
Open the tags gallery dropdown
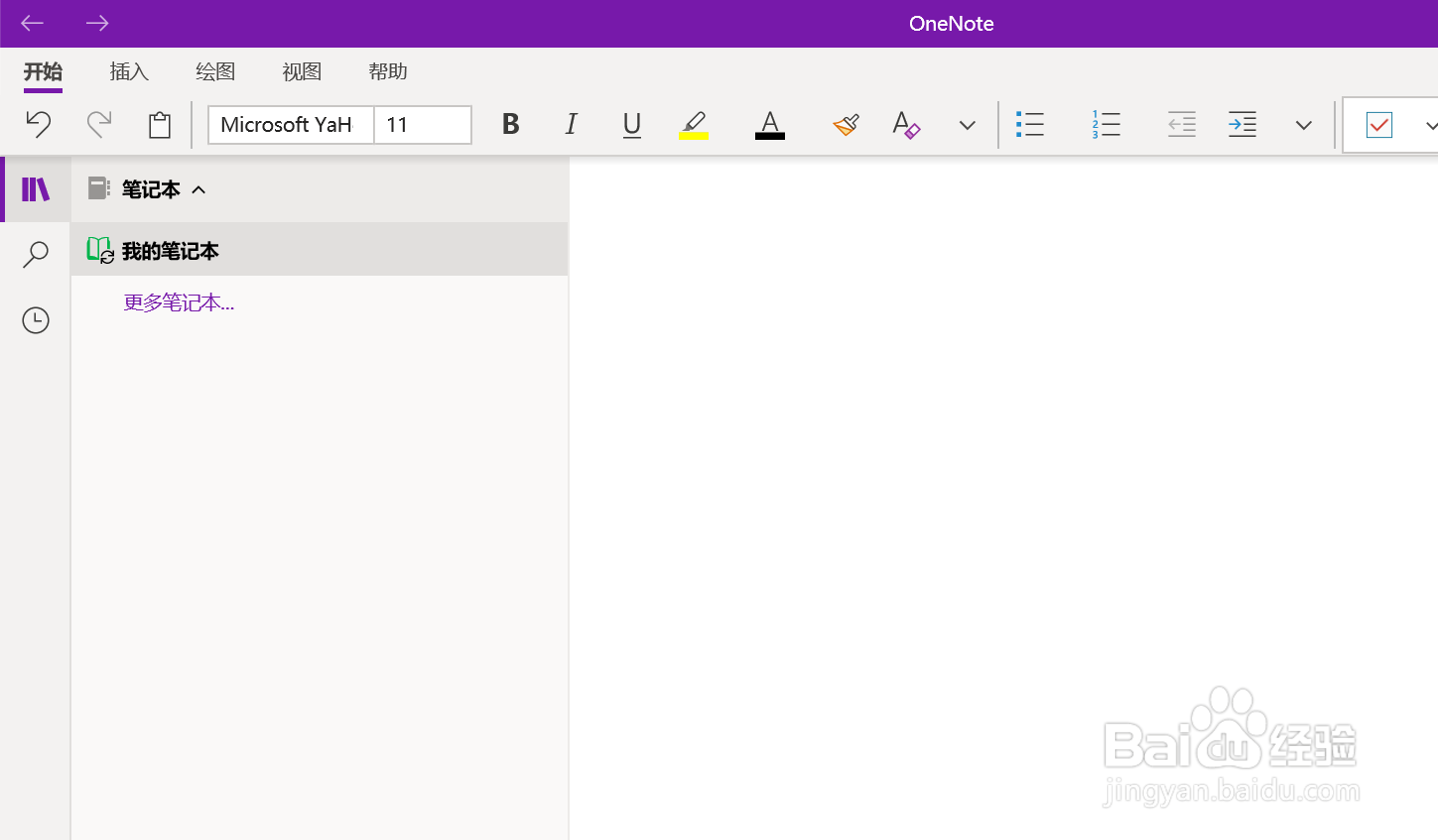pyautogui.click(x=1430, y=125)
